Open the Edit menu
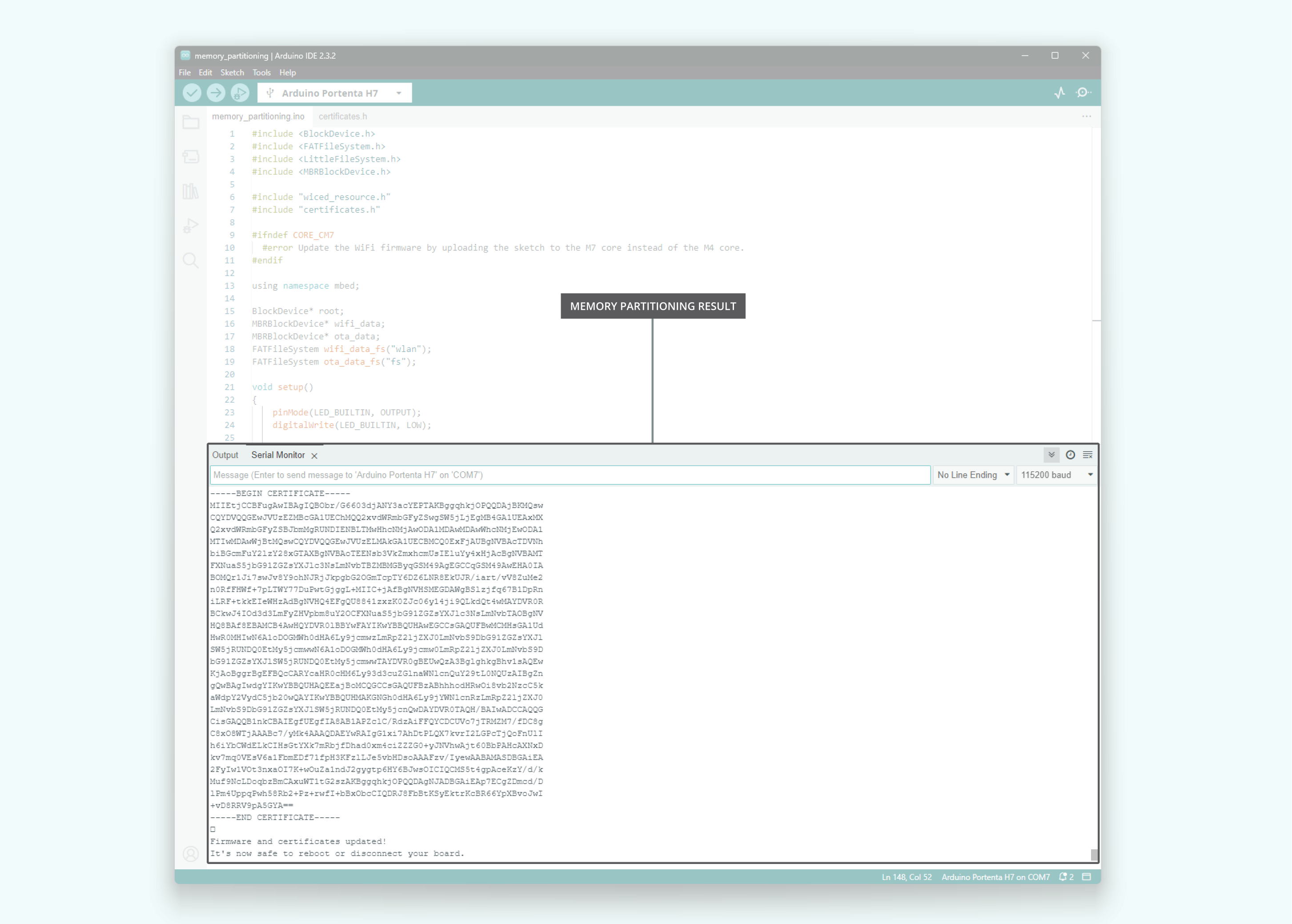Image resolution: width=1292 pixels, height=924 pixels. tap(205, 72)
